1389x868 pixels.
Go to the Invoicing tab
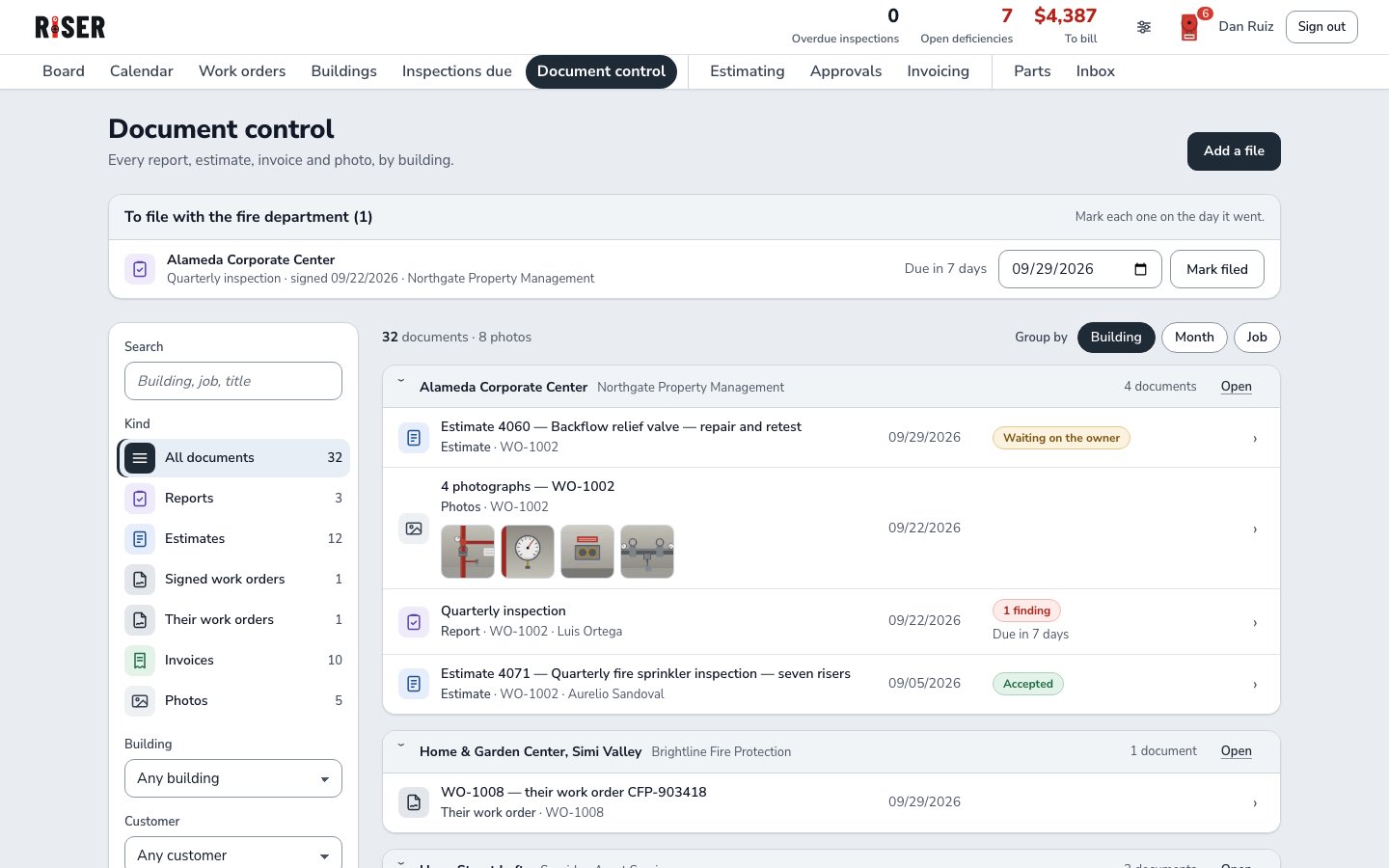(938, 71)
